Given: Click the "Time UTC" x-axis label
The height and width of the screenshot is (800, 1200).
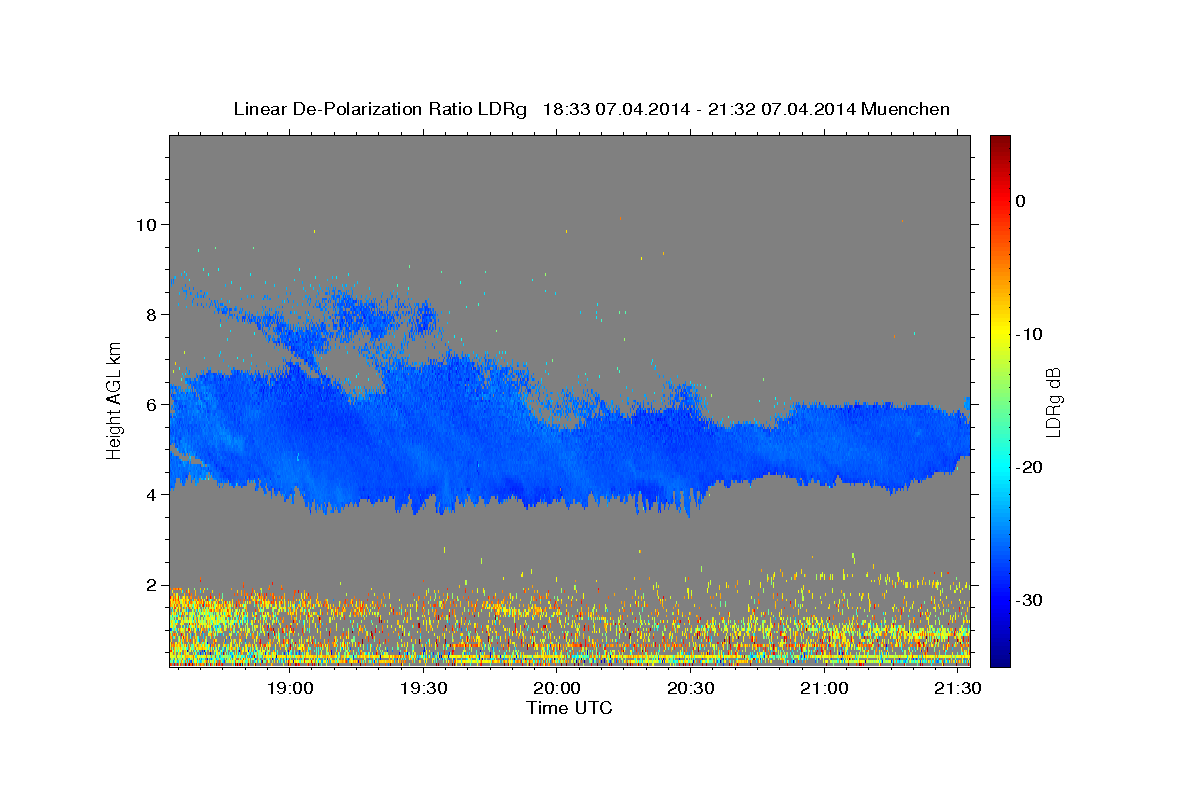Looking at the screenshot, I should [x=569, y=708].
